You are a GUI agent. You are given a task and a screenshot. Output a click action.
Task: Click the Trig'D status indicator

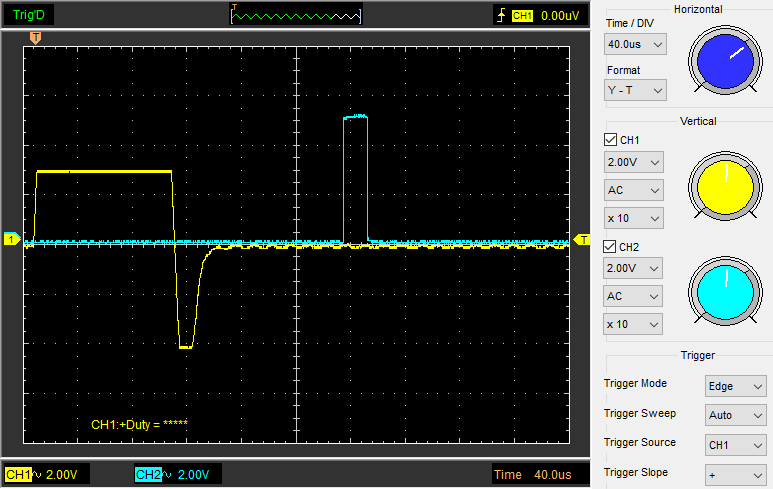pos(31,15)
